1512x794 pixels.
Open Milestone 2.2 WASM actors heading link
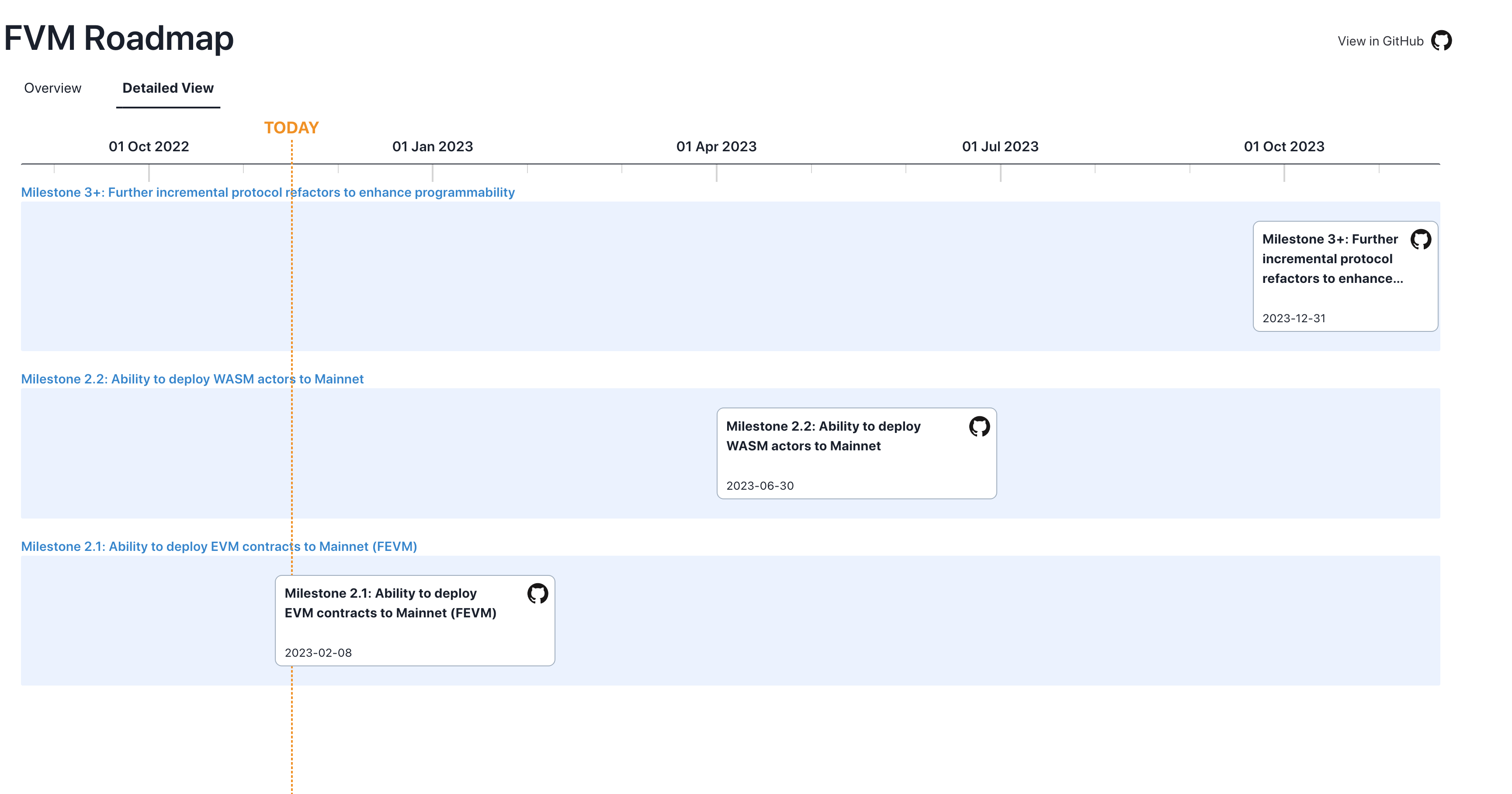[193, 379]
